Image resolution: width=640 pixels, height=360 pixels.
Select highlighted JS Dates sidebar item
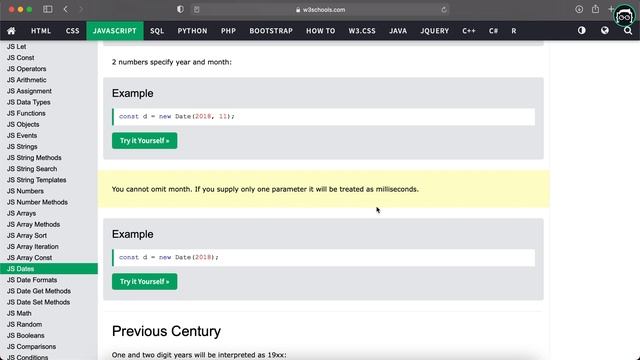tap(49, 269)
